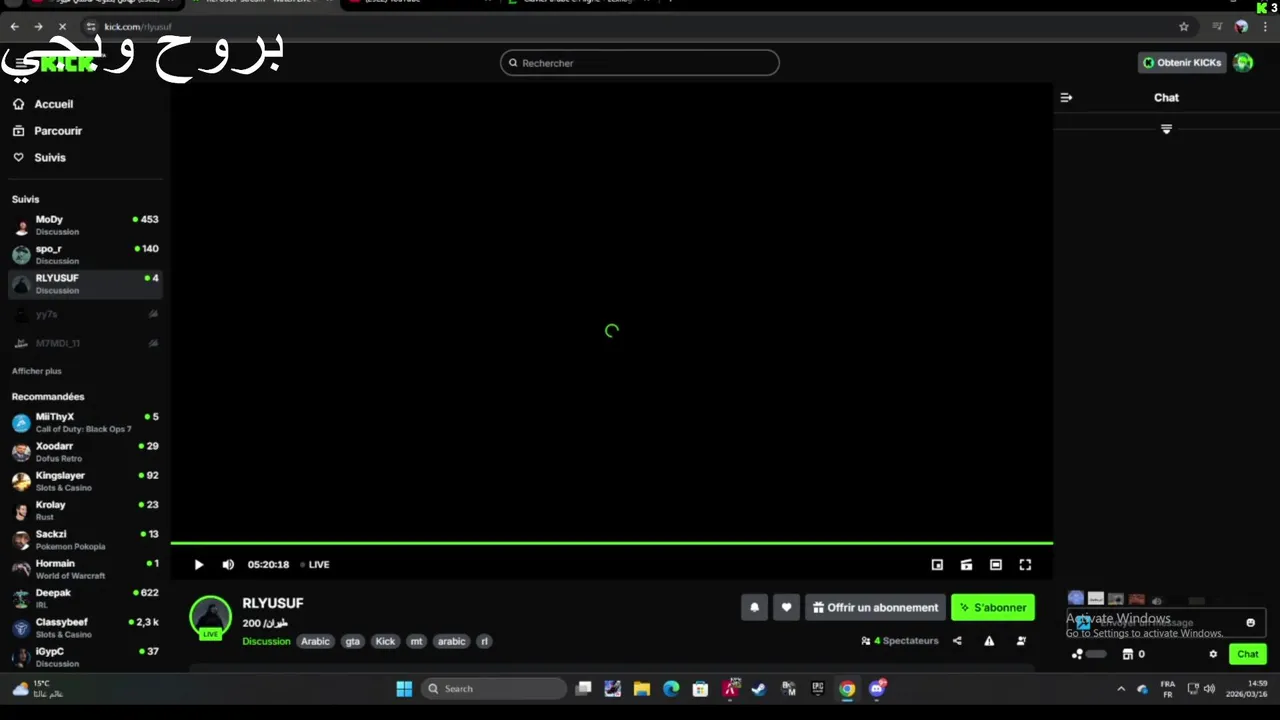Open M7MDI_11 offline channel
Screen dimensions: 1280x720
(x=85, y=343)
